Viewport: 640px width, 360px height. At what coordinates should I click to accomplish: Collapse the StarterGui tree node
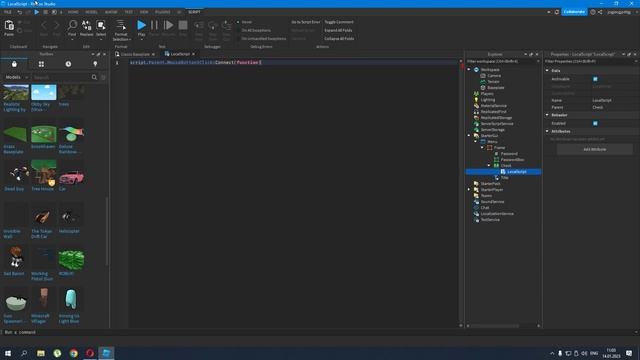point(469,136)
